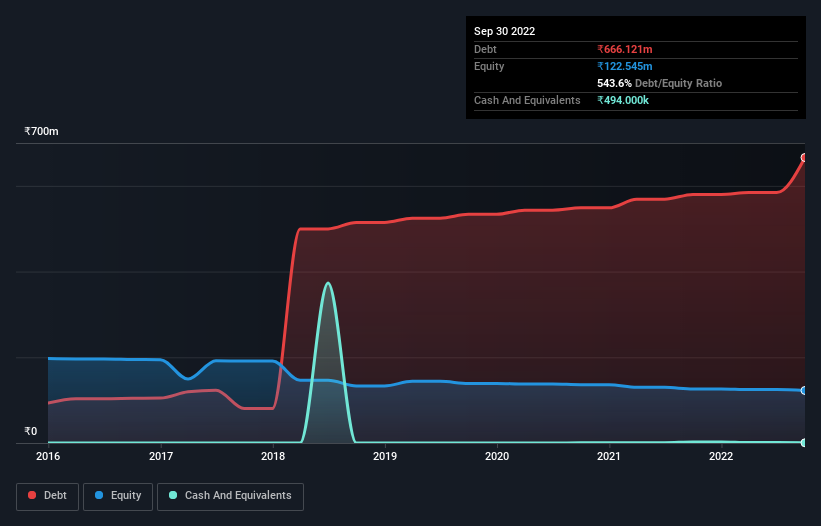Click the 2021 x-axis label
Image resolution: width=821 pixels, height=526 pixels.
tap(609, 456)
